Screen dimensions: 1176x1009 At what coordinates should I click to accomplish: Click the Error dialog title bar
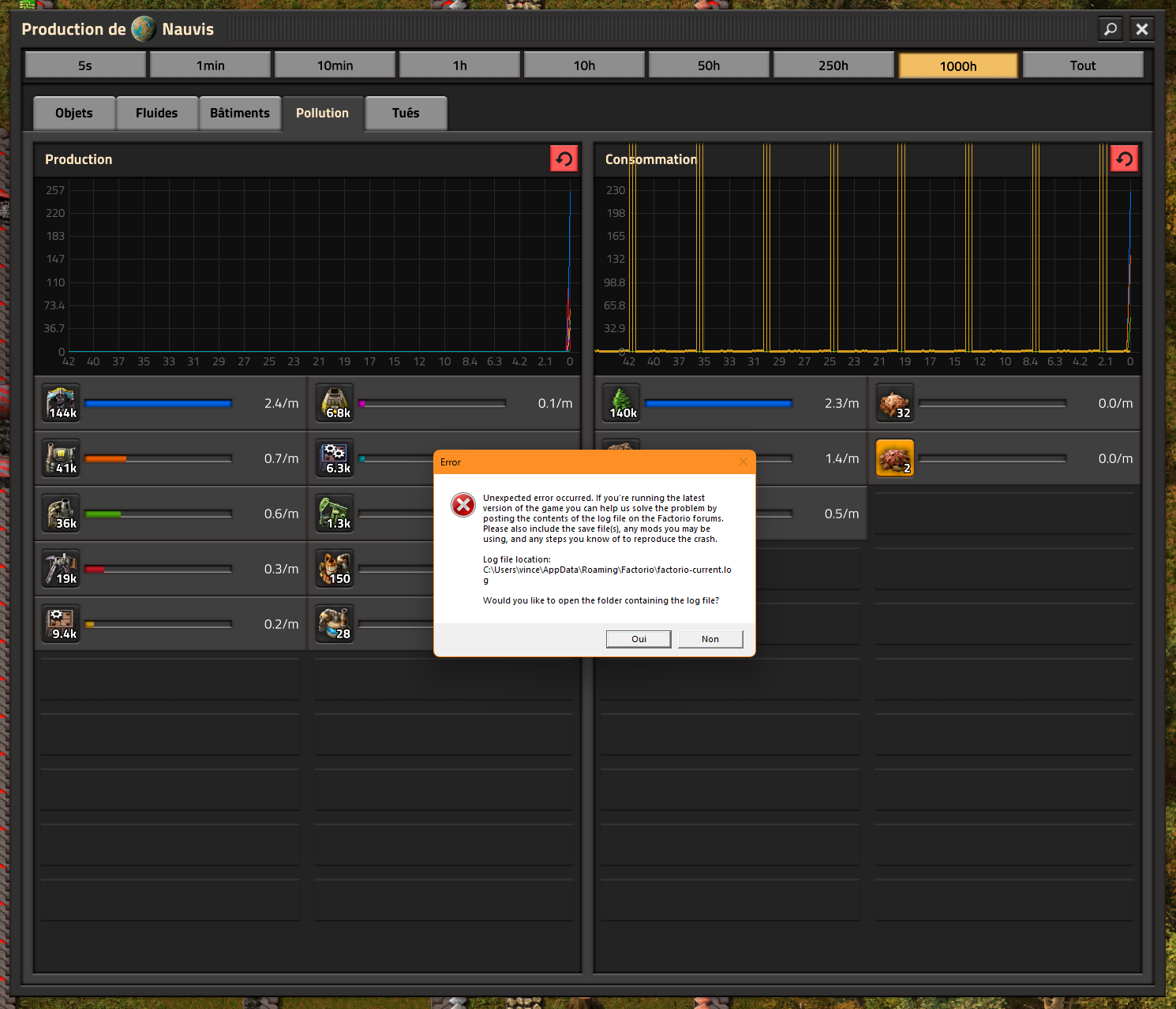click(594, 462)
